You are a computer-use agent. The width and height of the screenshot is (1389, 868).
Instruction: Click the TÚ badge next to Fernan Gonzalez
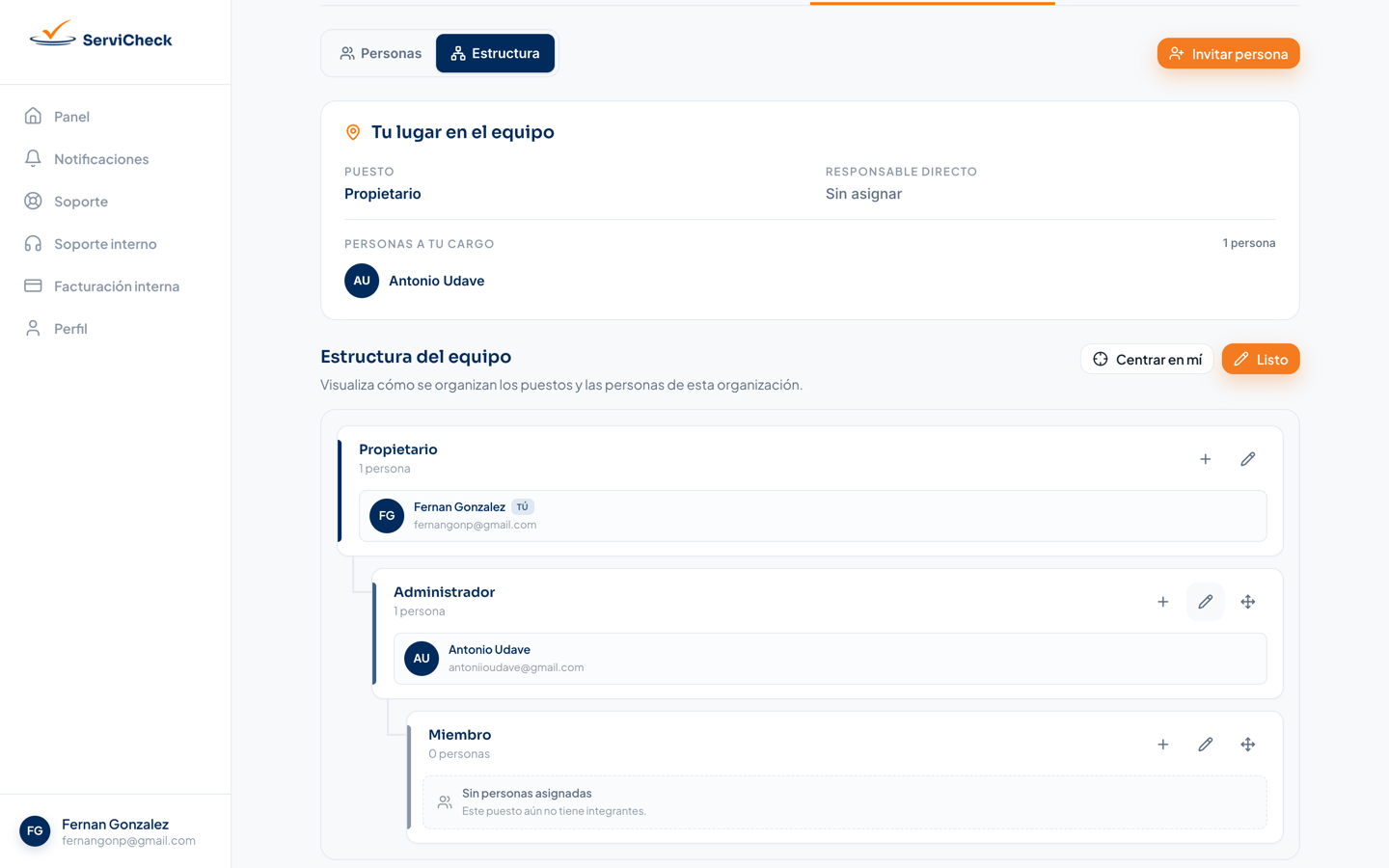(522, 507)
